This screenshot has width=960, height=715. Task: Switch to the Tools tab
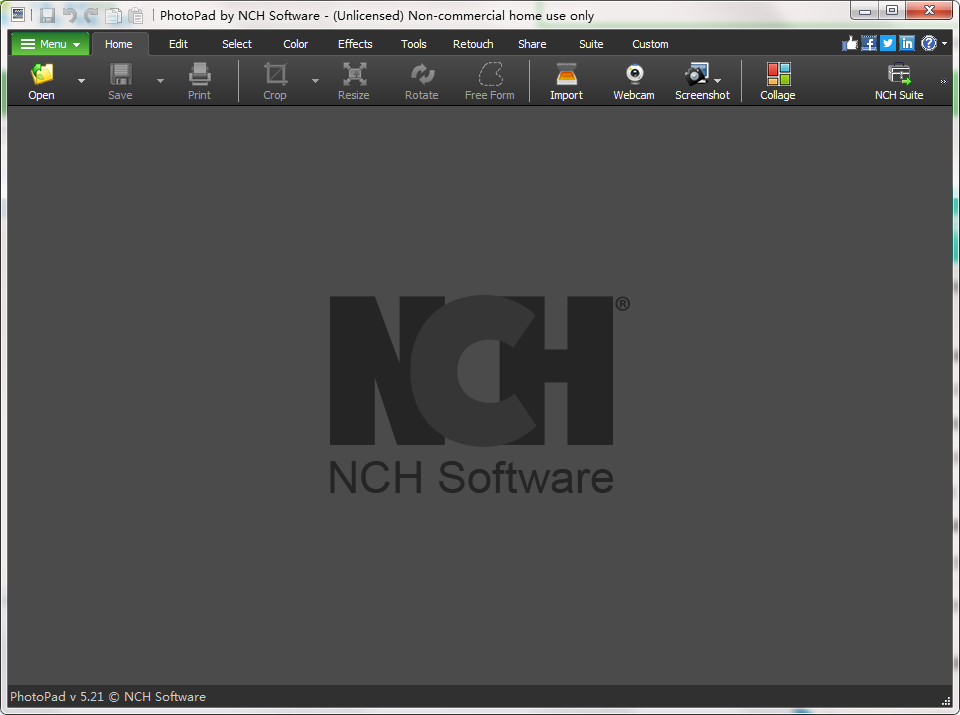click(414, 44)
